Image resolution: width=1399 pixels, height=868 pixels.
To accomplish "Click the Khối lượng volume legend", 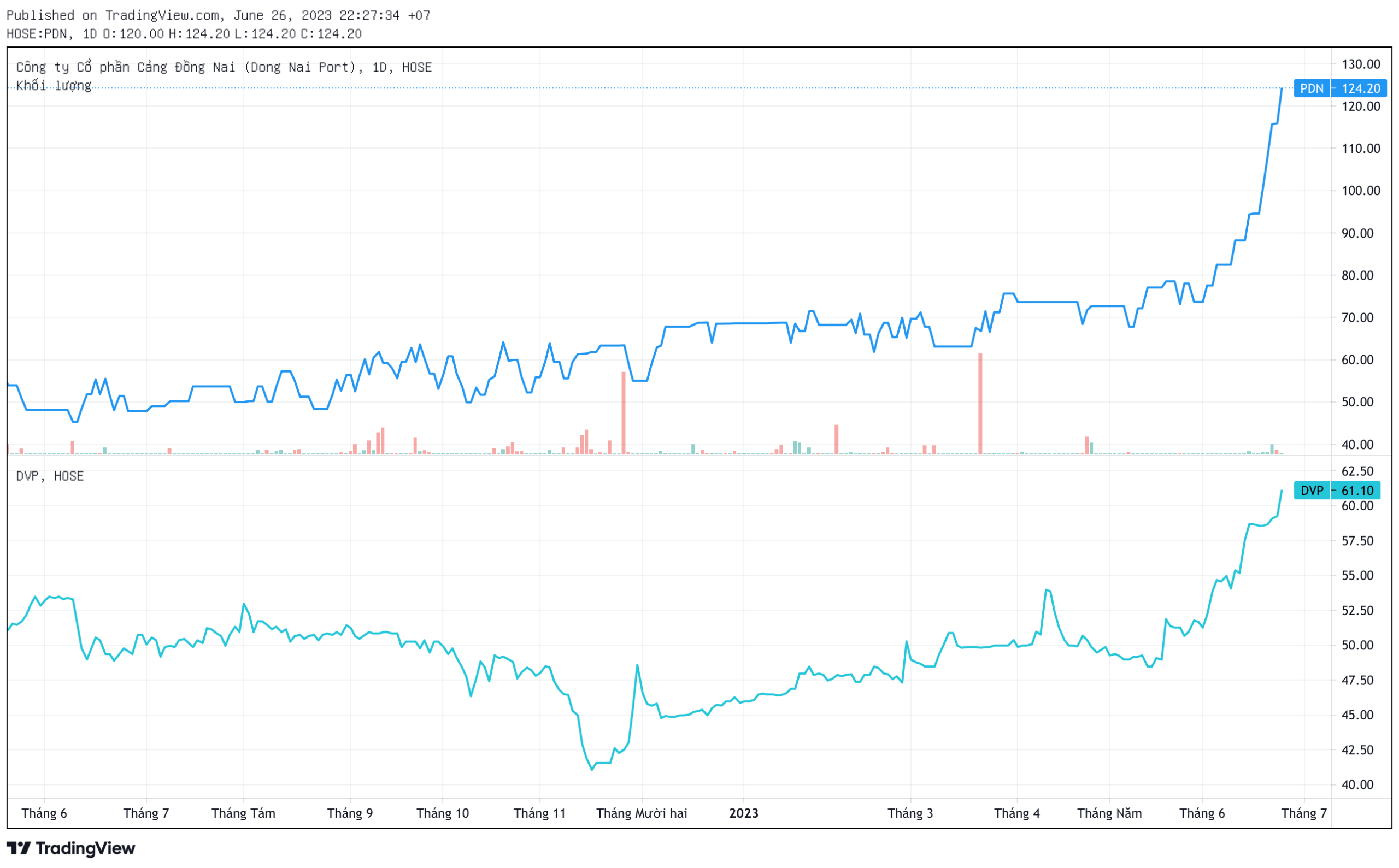I will click(54, 86).
